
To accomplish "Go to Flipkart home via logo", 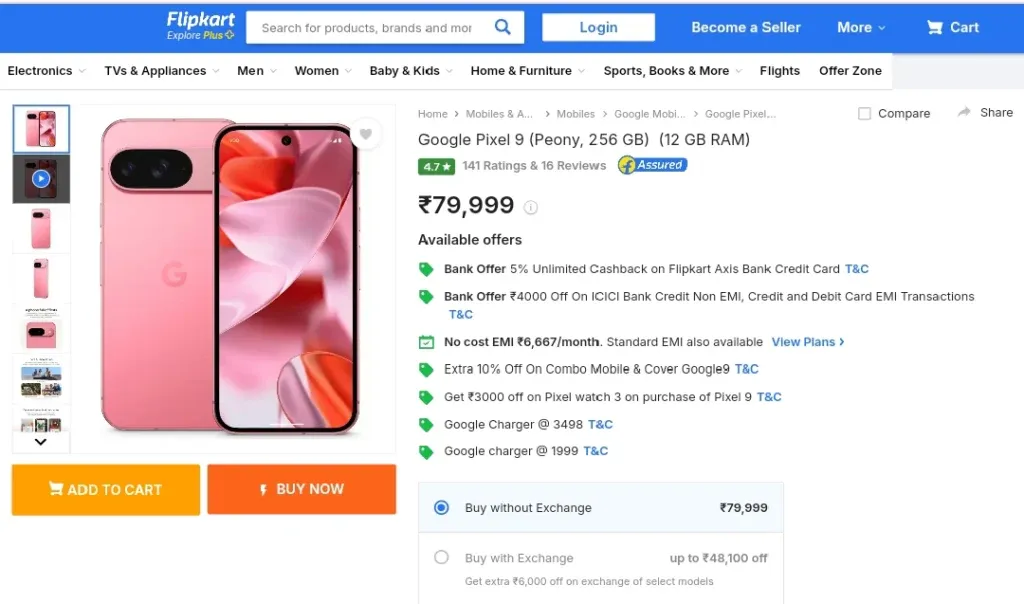I will point(200,27).
